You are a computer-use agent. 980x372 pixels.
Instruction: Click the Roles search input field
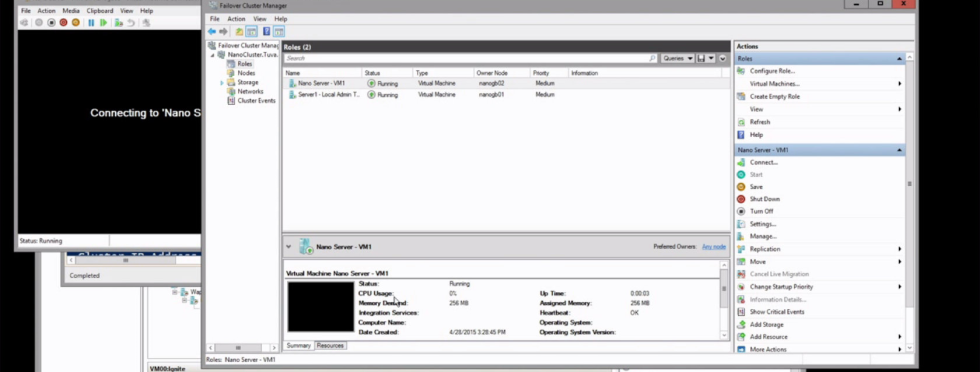(466, 58)
